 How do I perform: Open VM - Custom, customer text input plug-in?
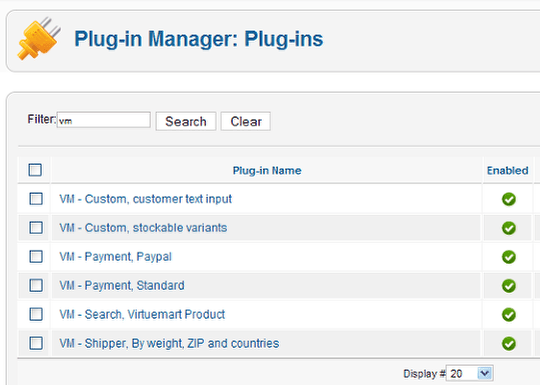click(x=145, y=199)
